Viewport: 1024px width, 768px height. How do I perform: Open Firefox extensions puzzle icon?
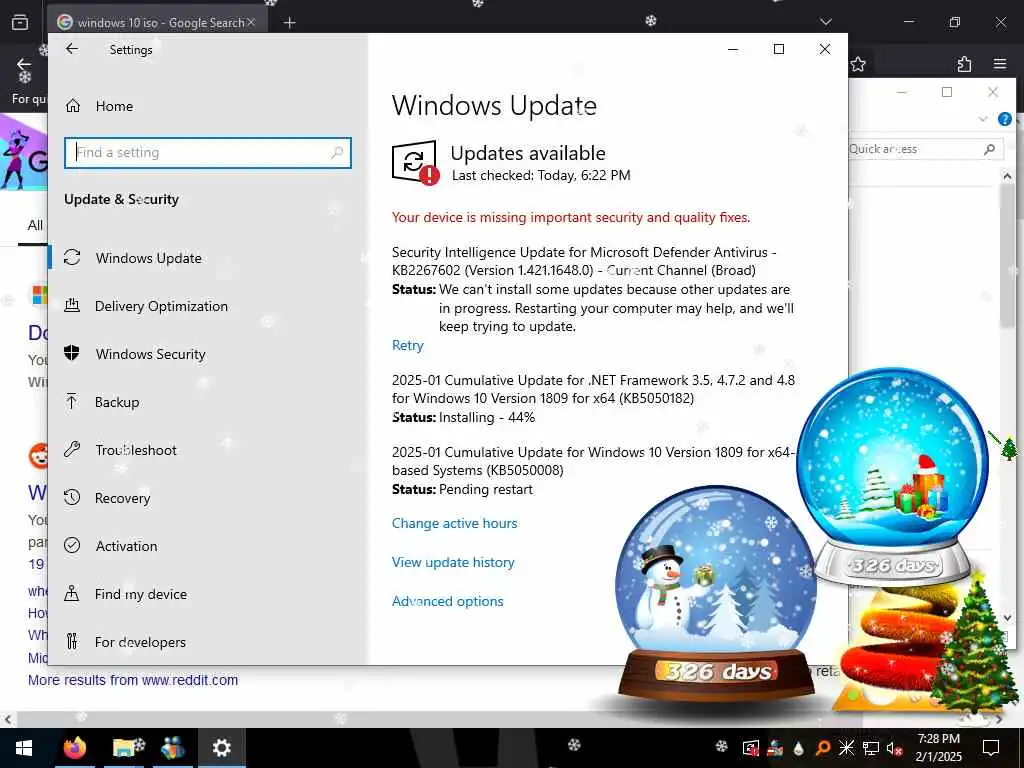(x=964, y=64)
